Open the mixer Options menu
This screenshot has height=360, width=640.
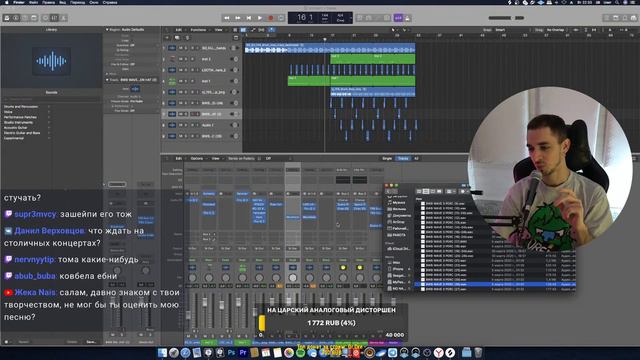click(x=196, y=158)
